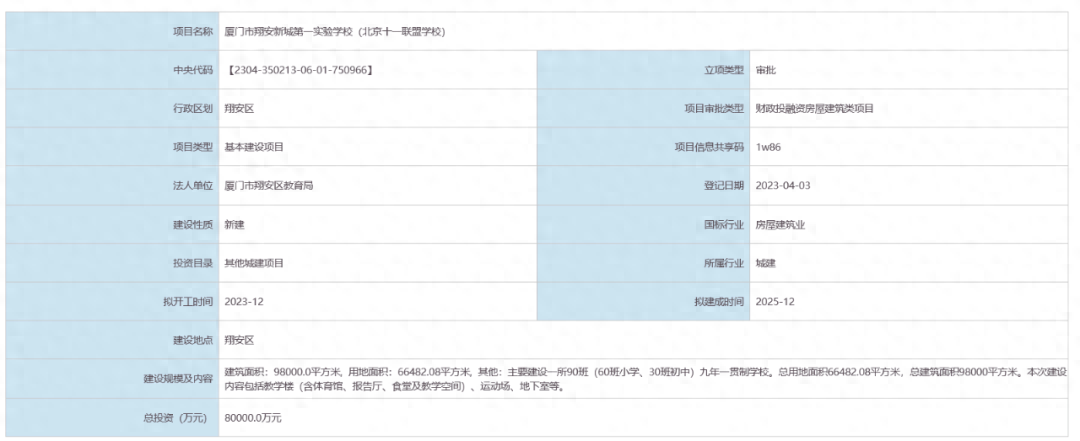The image size is (1080, 441).
Task: Click the 中央代码 label cell
Action: click(x=189, y=70)
